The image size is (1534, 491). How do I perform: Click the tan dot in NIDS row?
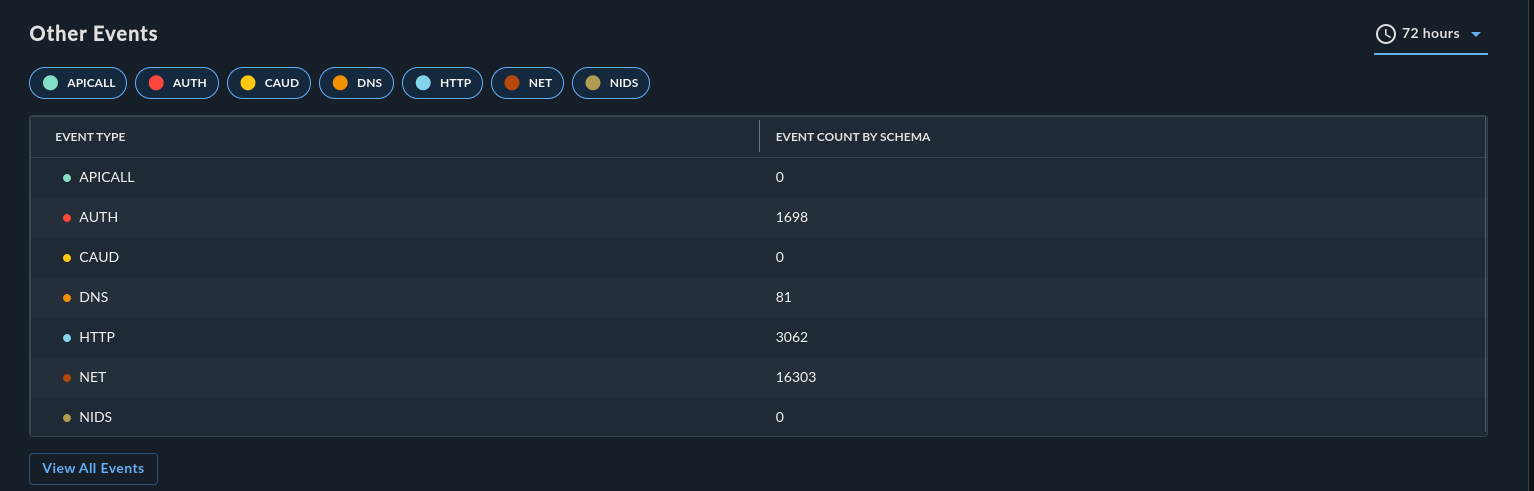tap(67, 418)
